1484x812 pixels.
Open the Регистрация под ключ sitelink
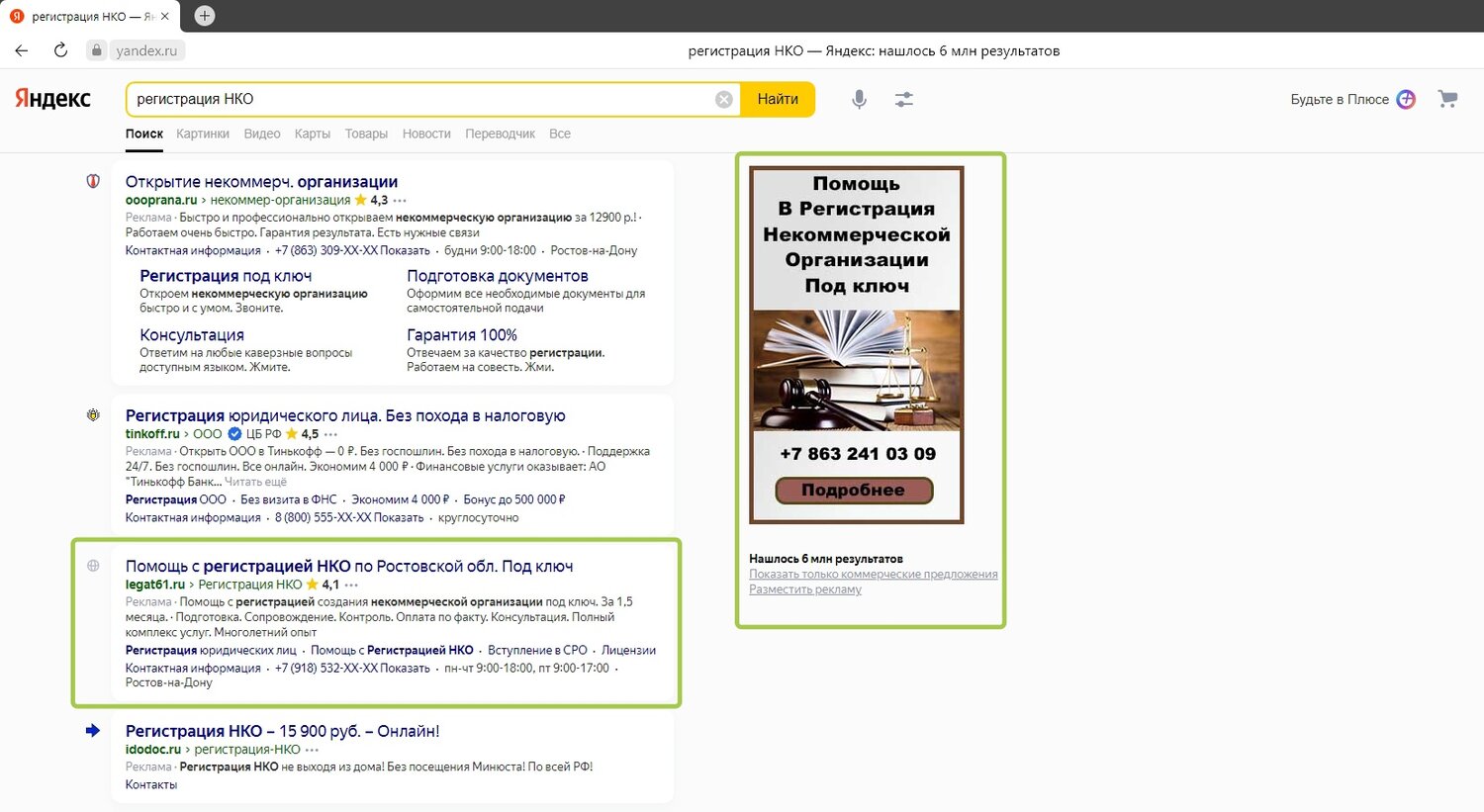coord(226,276)
